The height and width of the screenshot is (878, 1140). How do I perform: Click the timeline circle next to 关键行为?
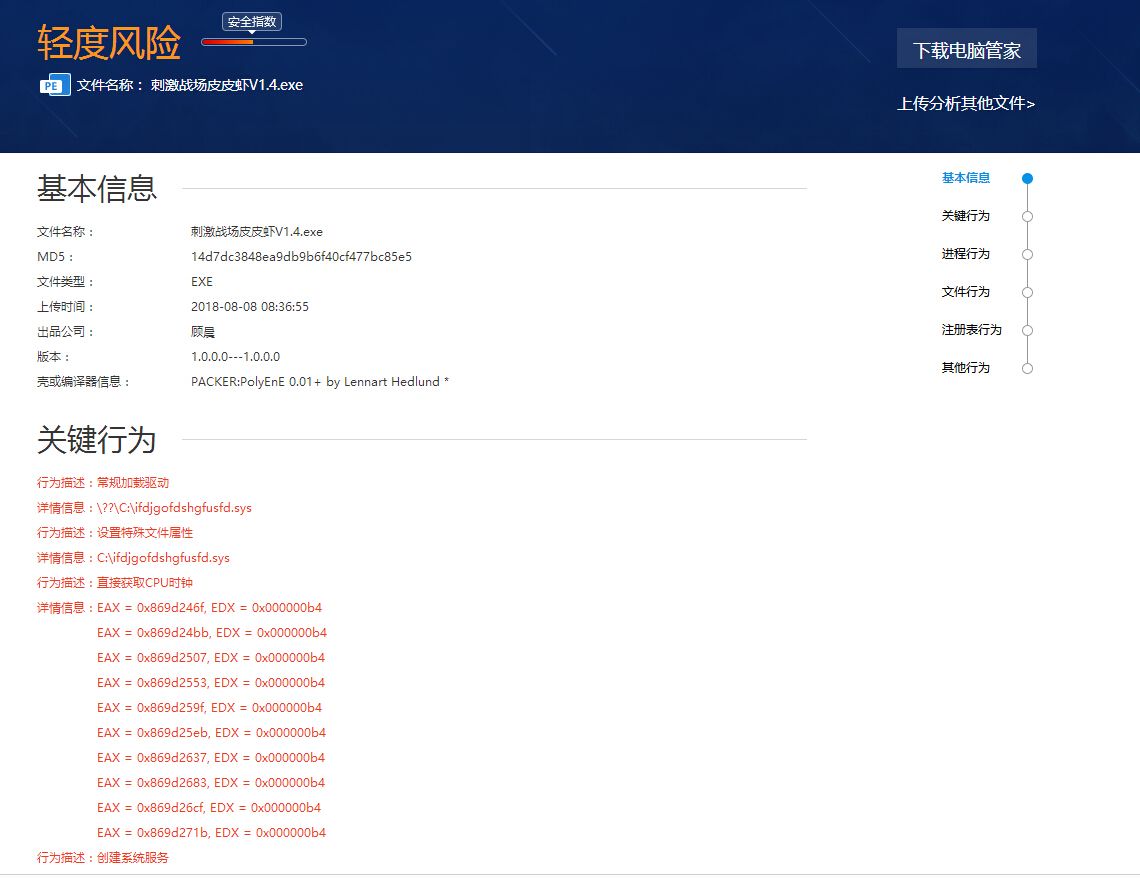point(1027,217)
